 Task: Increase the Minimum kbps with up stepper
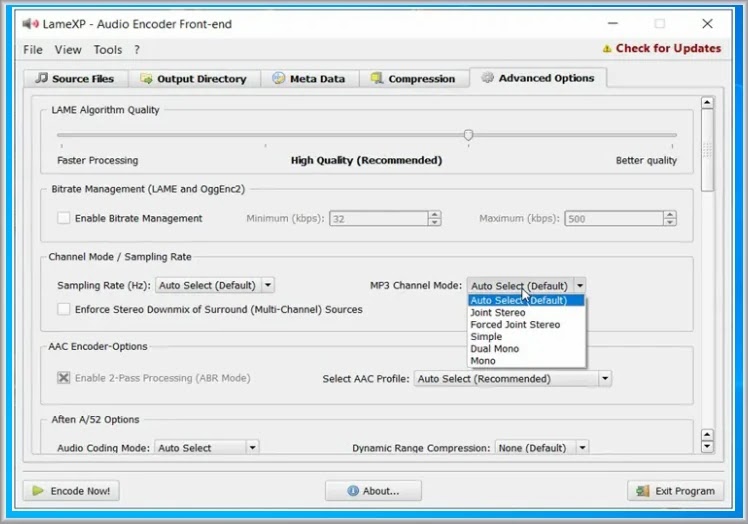tap(434, 215)
